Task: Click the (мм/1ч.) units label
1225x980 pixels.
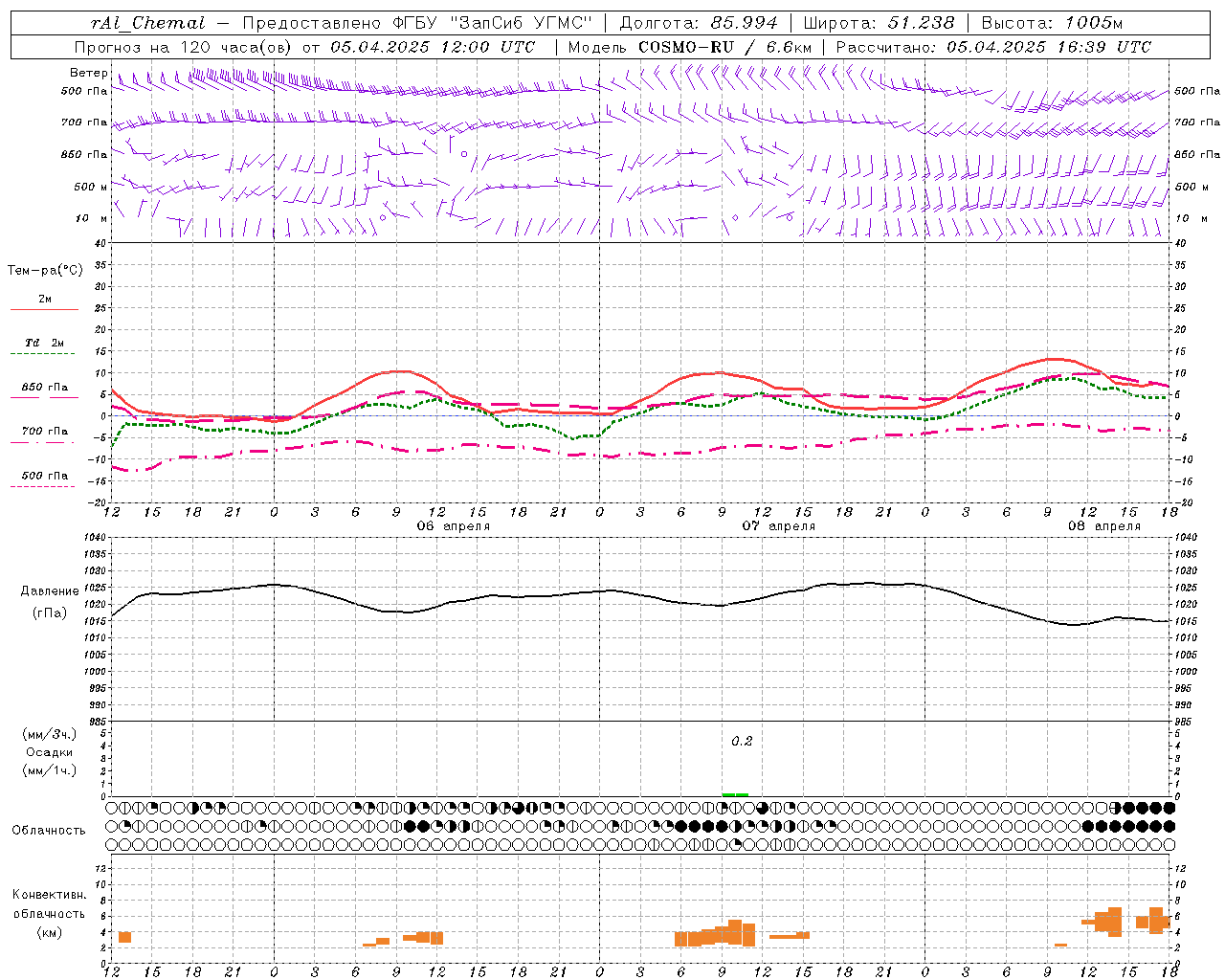Action: coord(50,770)
